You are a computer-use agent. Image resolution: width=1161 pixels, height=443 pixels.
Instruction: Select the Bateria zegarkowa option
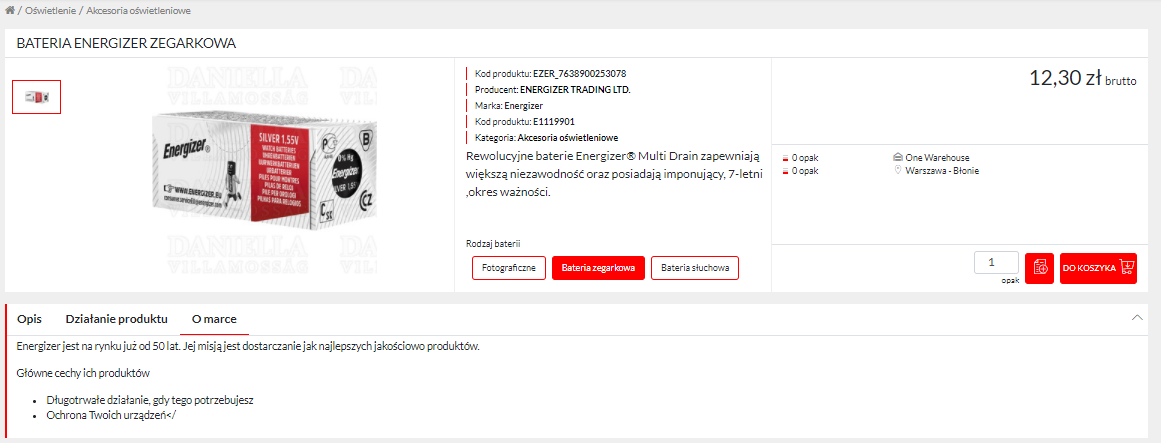pyautogui.click(x=598, y=267)
